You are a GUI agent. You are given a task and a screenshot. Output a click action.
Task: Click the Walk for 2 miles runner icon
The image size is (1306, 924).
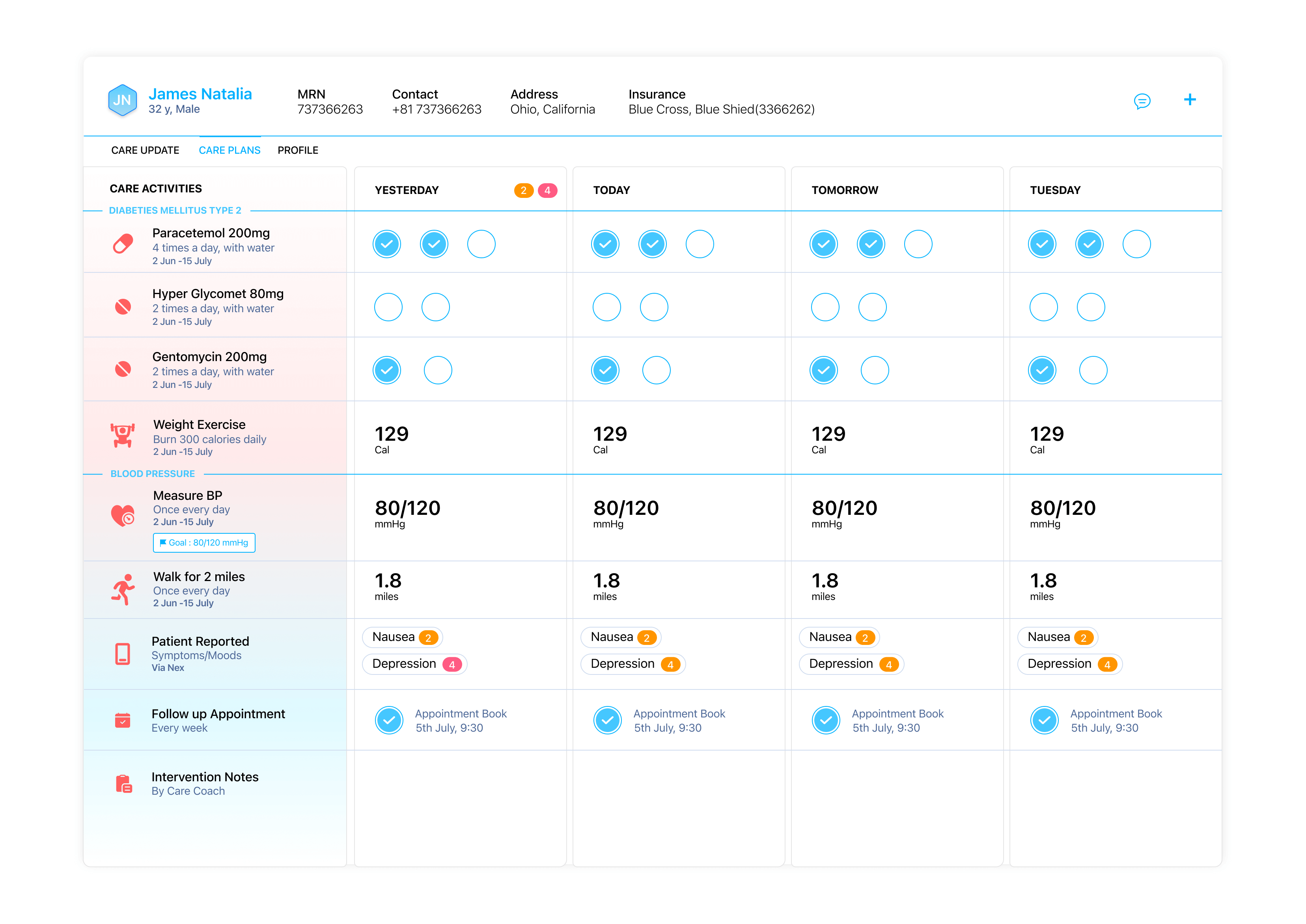(123, 589)
